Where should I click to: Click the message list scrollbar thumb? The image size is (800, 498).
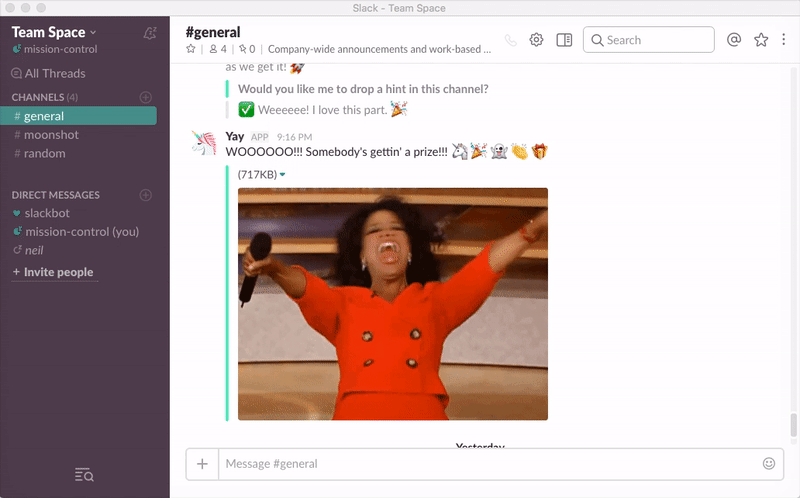pyautogui.click(x=793, y=425)
